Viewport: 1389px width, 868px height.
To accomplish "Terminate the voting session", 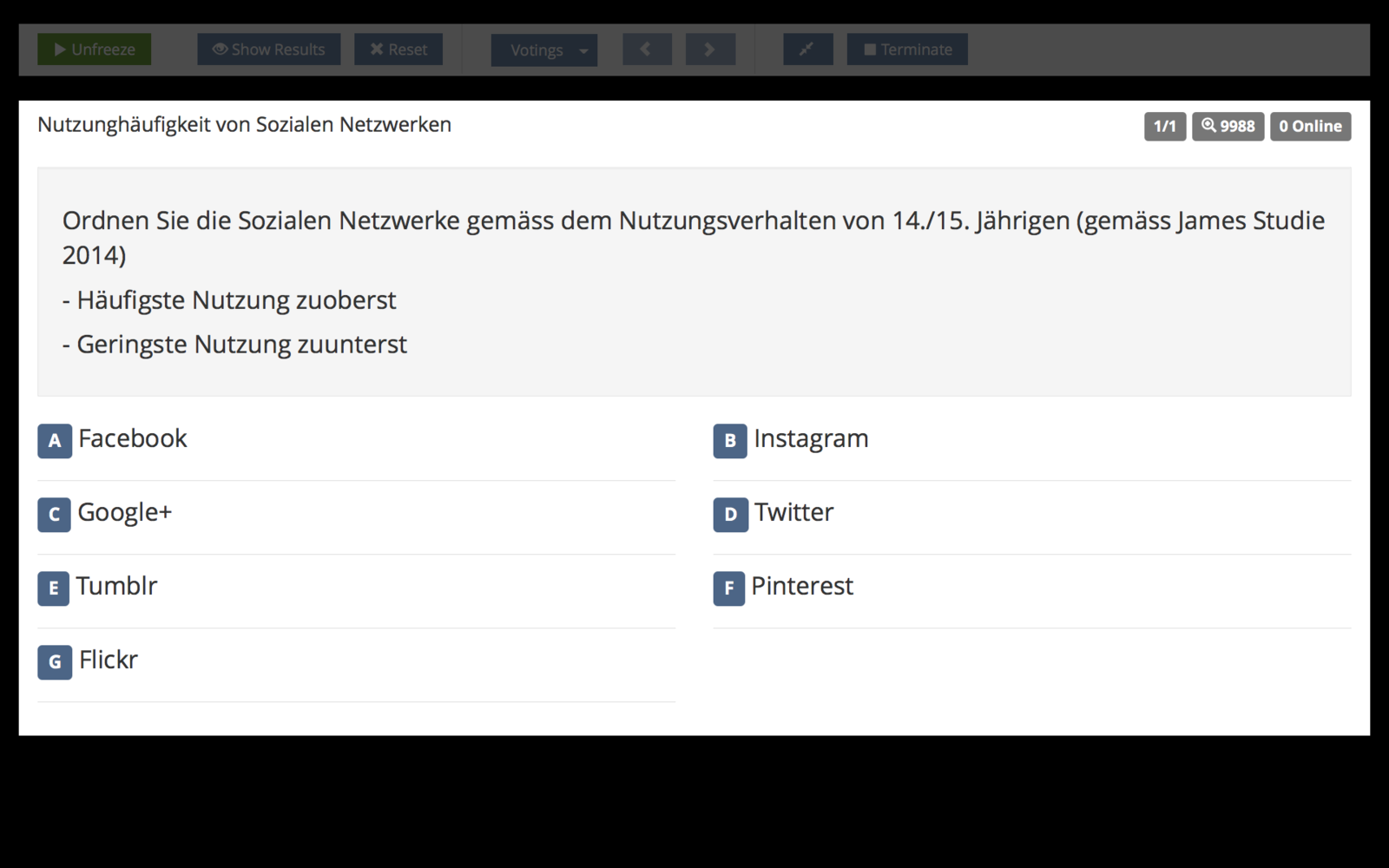I will [x=907, y=49].
